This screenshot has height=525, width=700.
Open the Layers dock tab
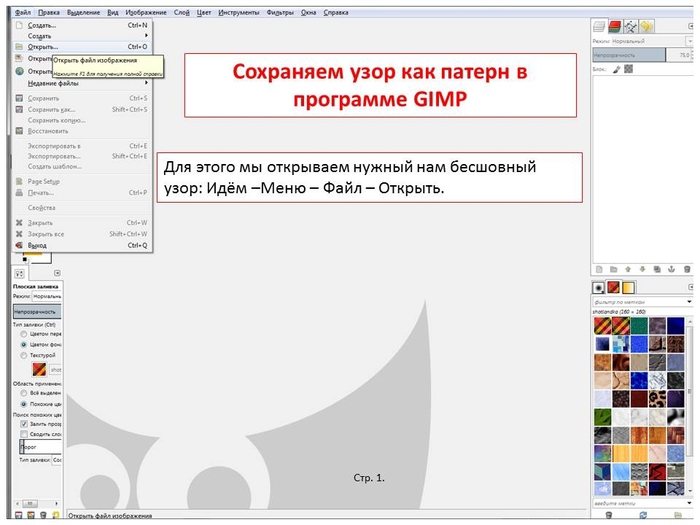click(x=599, y=27)
